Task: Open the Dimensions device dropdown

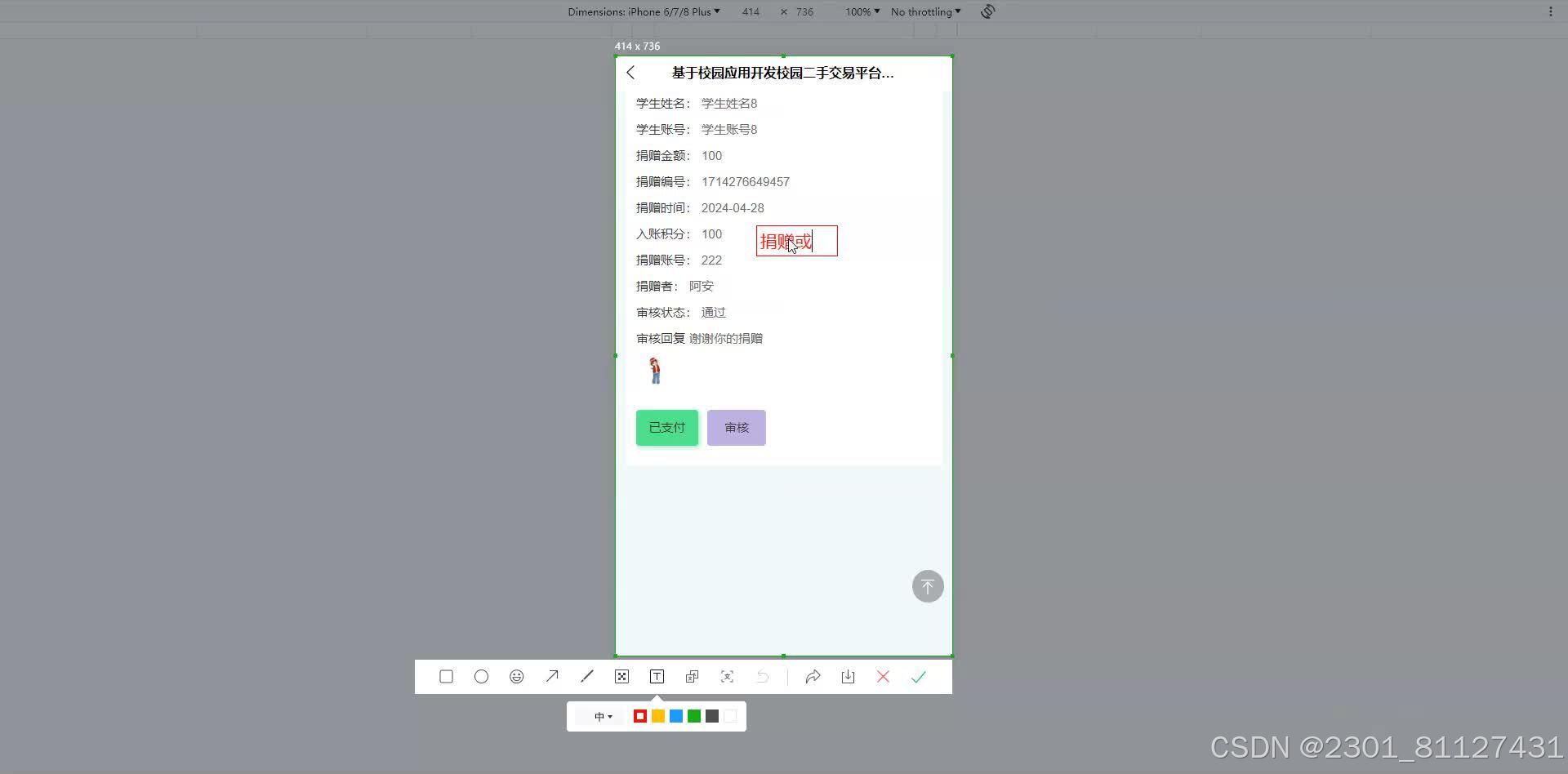Action: [x=644, y=11]
